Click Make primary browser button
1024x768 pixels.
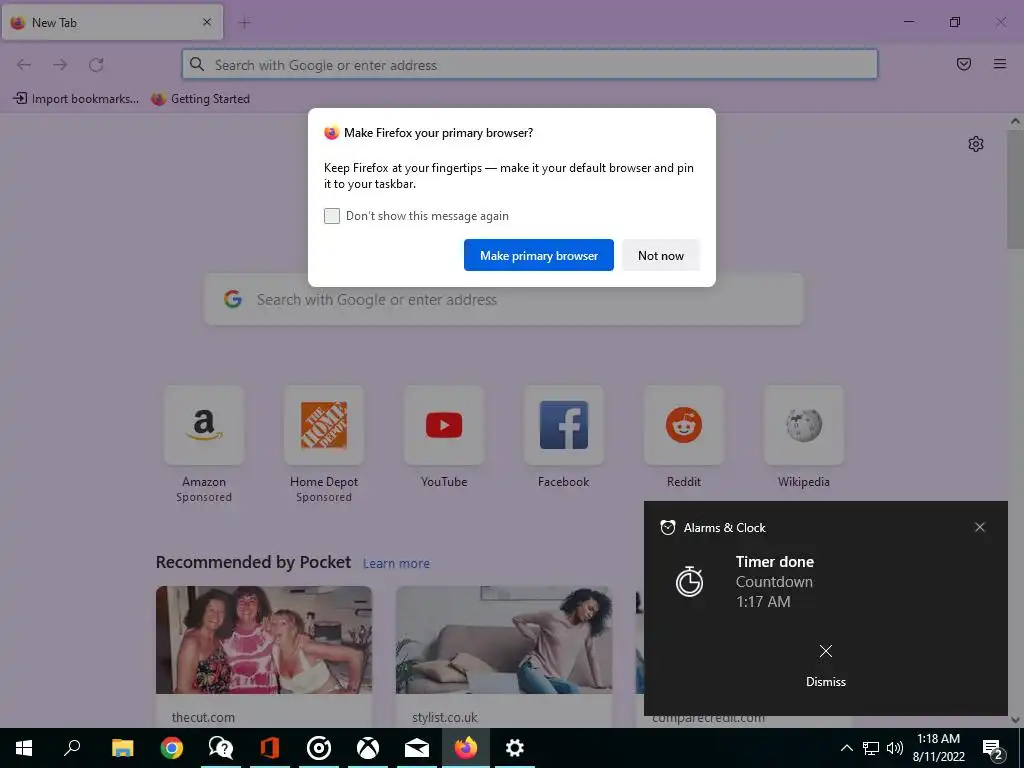[539, 255]
